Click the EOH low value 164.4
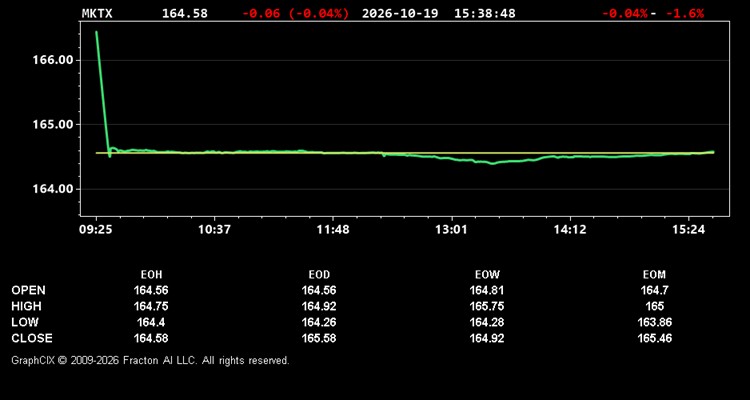750x400 pixels. [151, 322]
